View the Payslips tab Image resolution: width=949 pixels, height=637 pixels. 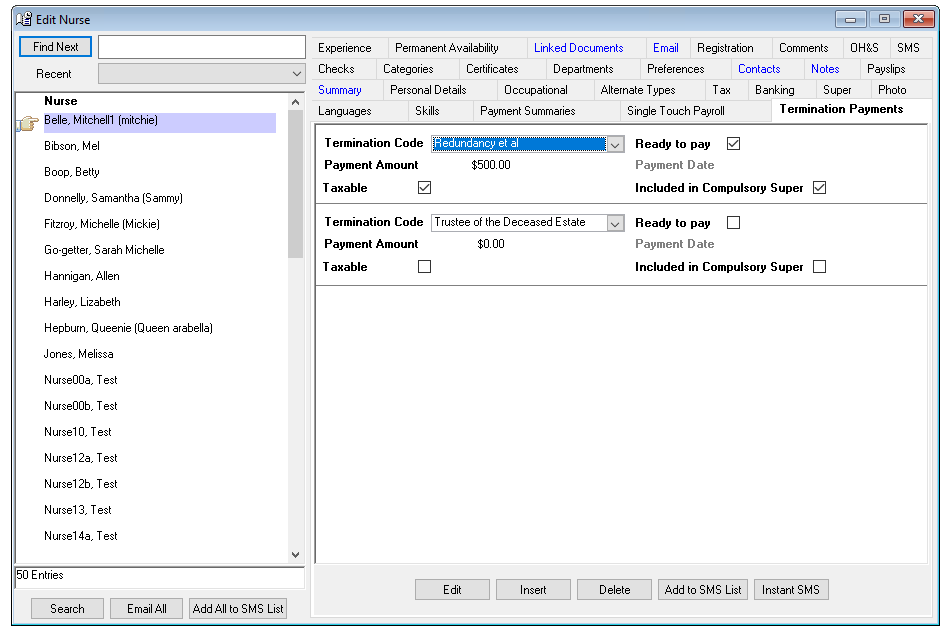point(886,69)
